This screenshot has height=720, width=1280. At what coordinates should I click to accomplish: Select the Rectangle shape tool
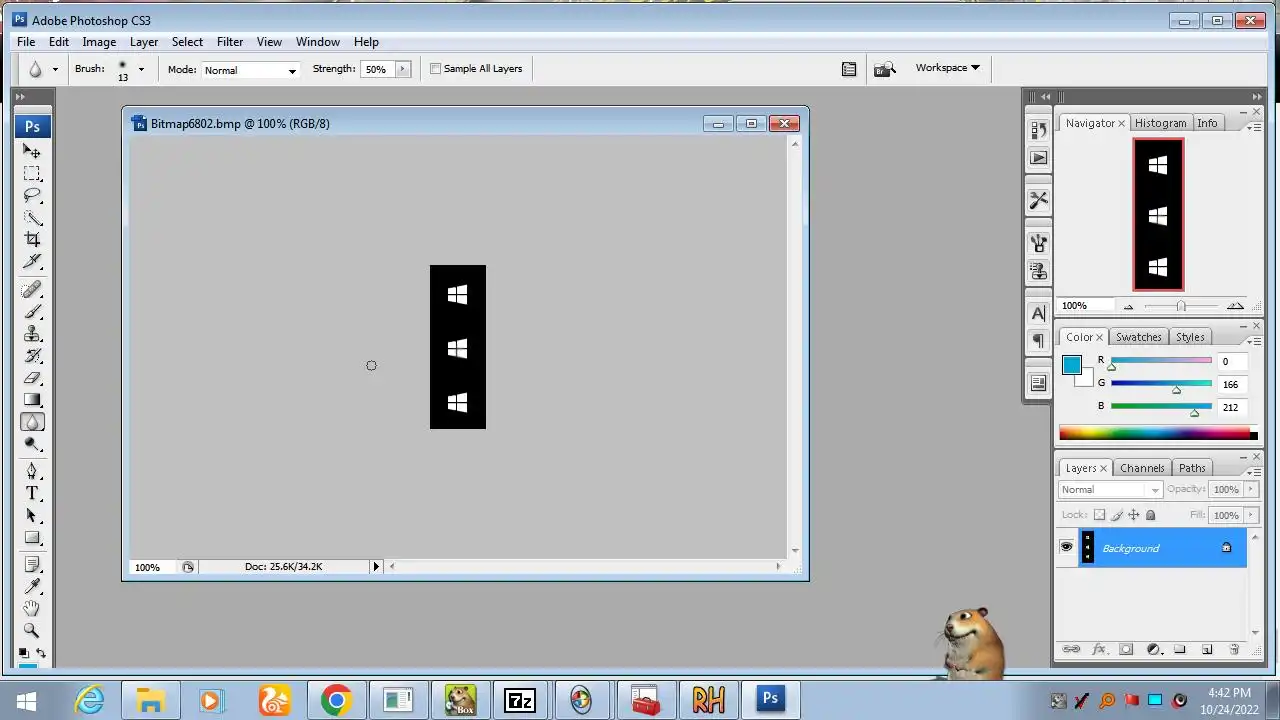click(x=32, y=537)
